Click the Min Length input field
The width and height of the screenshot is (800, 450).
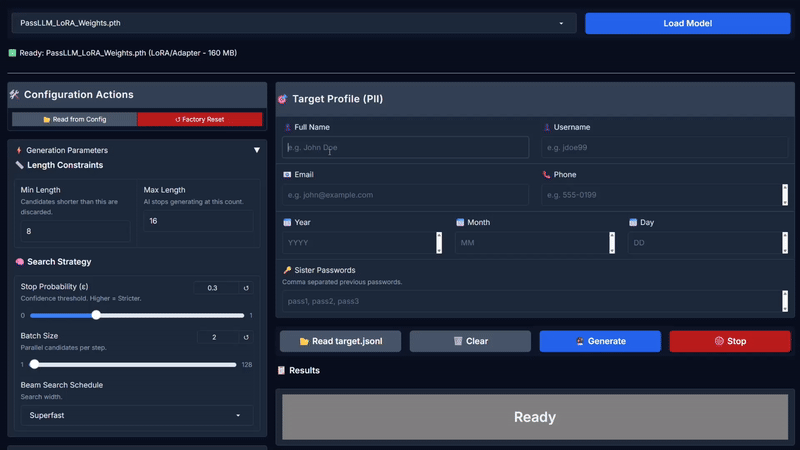point(75,231)
